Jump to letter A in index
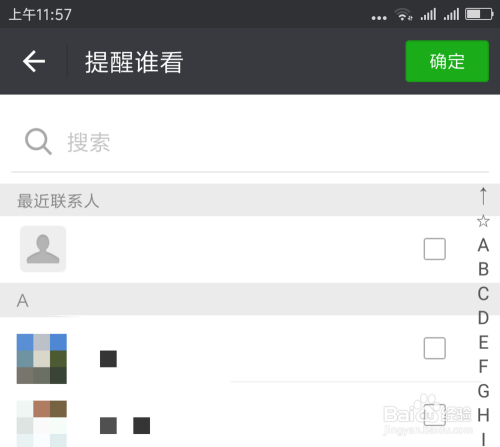 [x=483, y=245]
